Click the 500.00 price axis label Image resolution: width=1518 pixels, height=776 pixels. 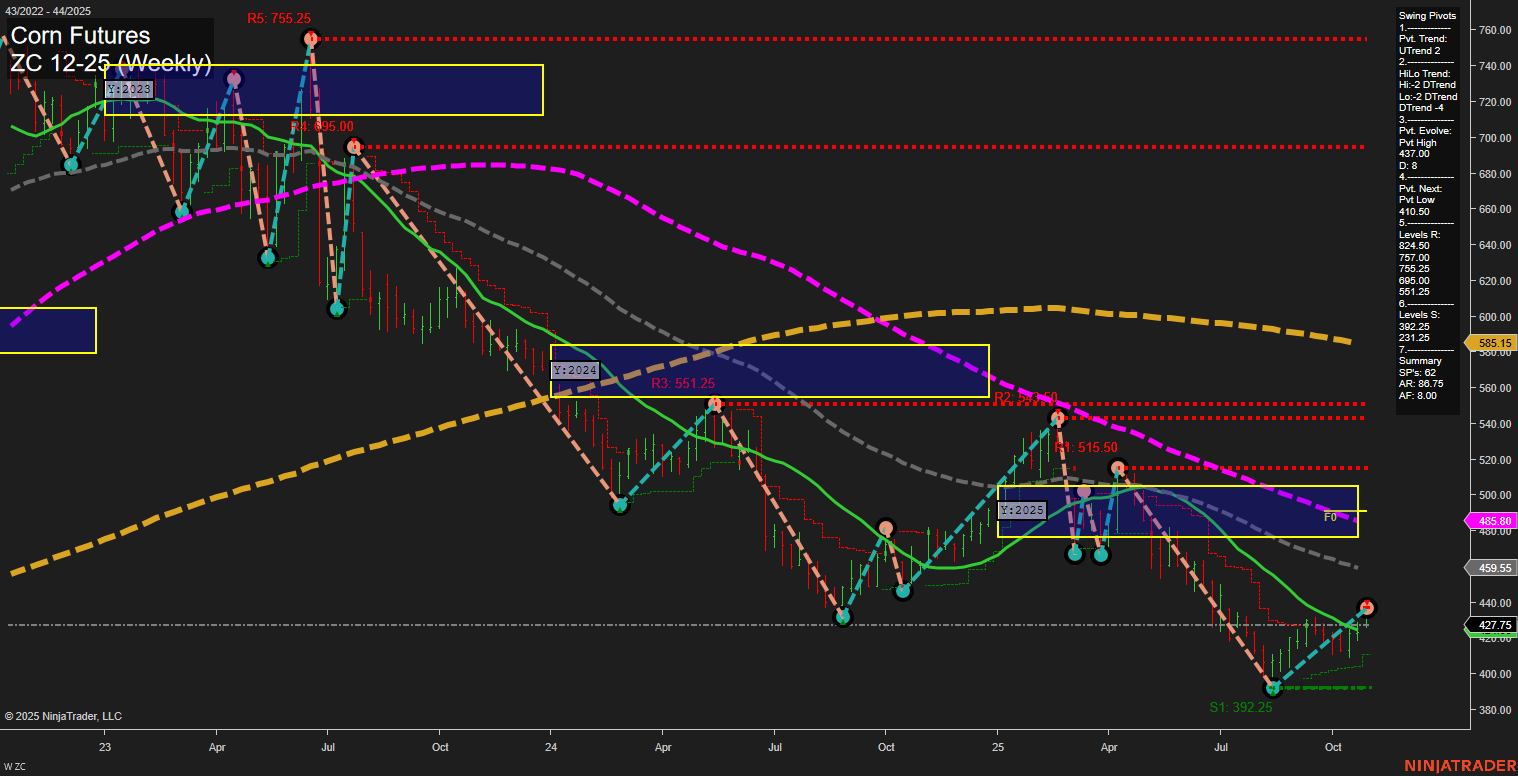1494,496
